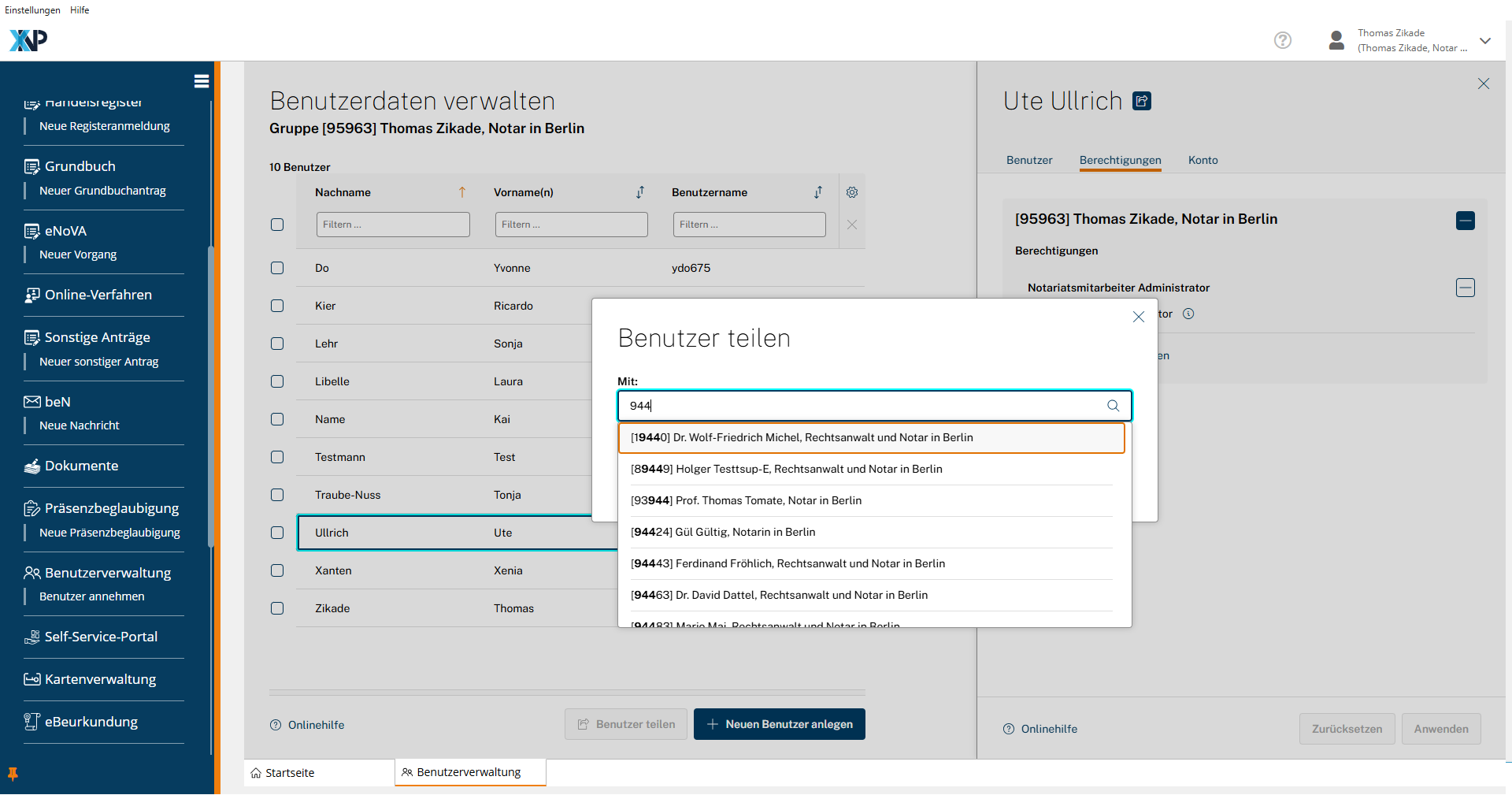Select Prof. Thomas Tomate from suggestions
Screen dimensions: 1512x795
[x=746, y=500]
